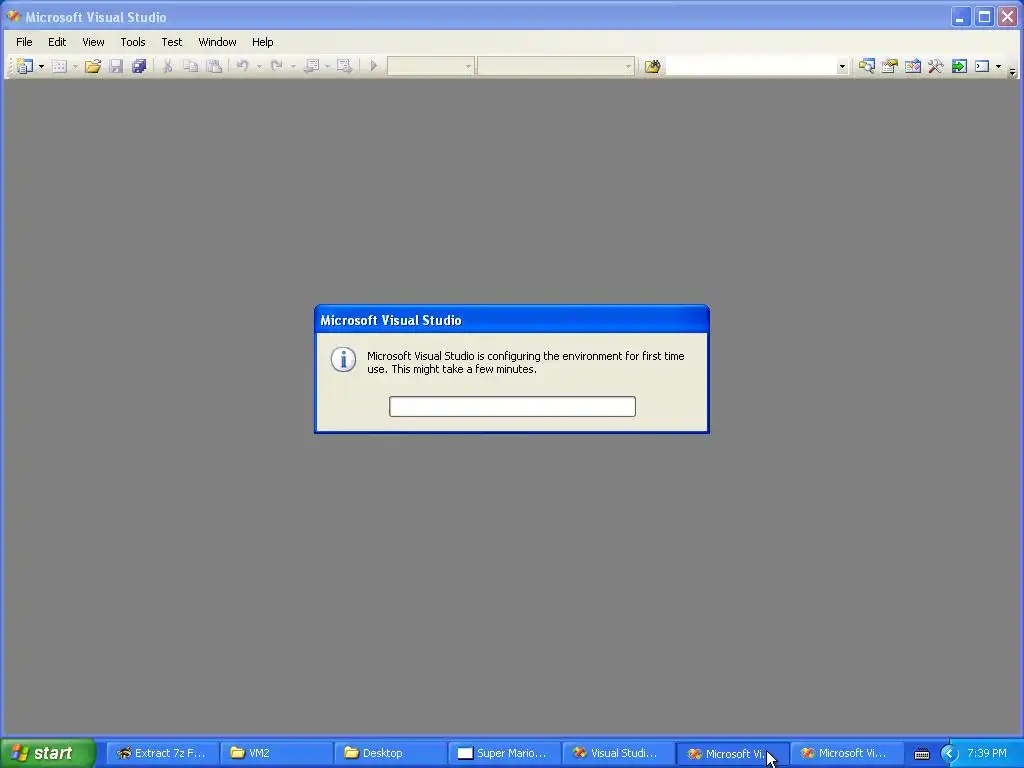Image resolution: width=1024 pixels, height=768 pixels.
Task: Click the Find in Files icon
Action: tap(652, 66)
